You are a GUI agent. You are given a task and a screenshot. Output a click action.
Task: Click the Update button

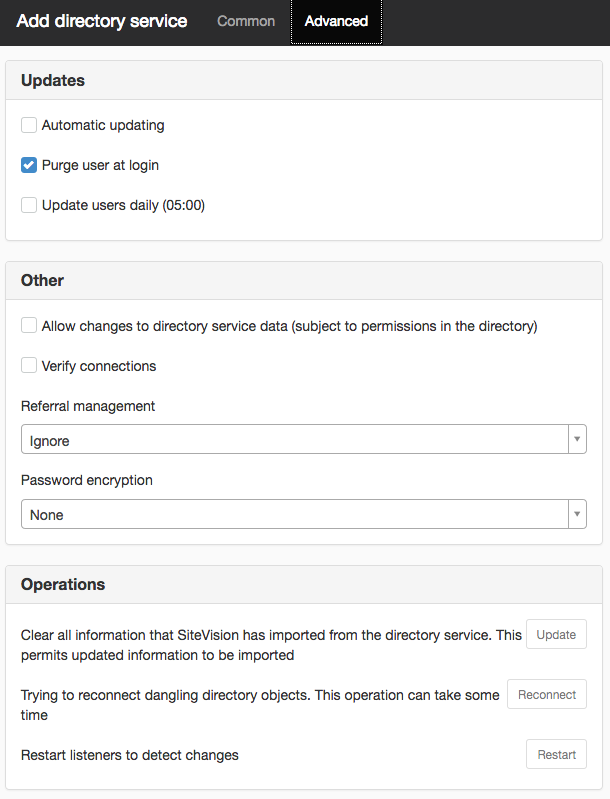click(x=556, y=634)
